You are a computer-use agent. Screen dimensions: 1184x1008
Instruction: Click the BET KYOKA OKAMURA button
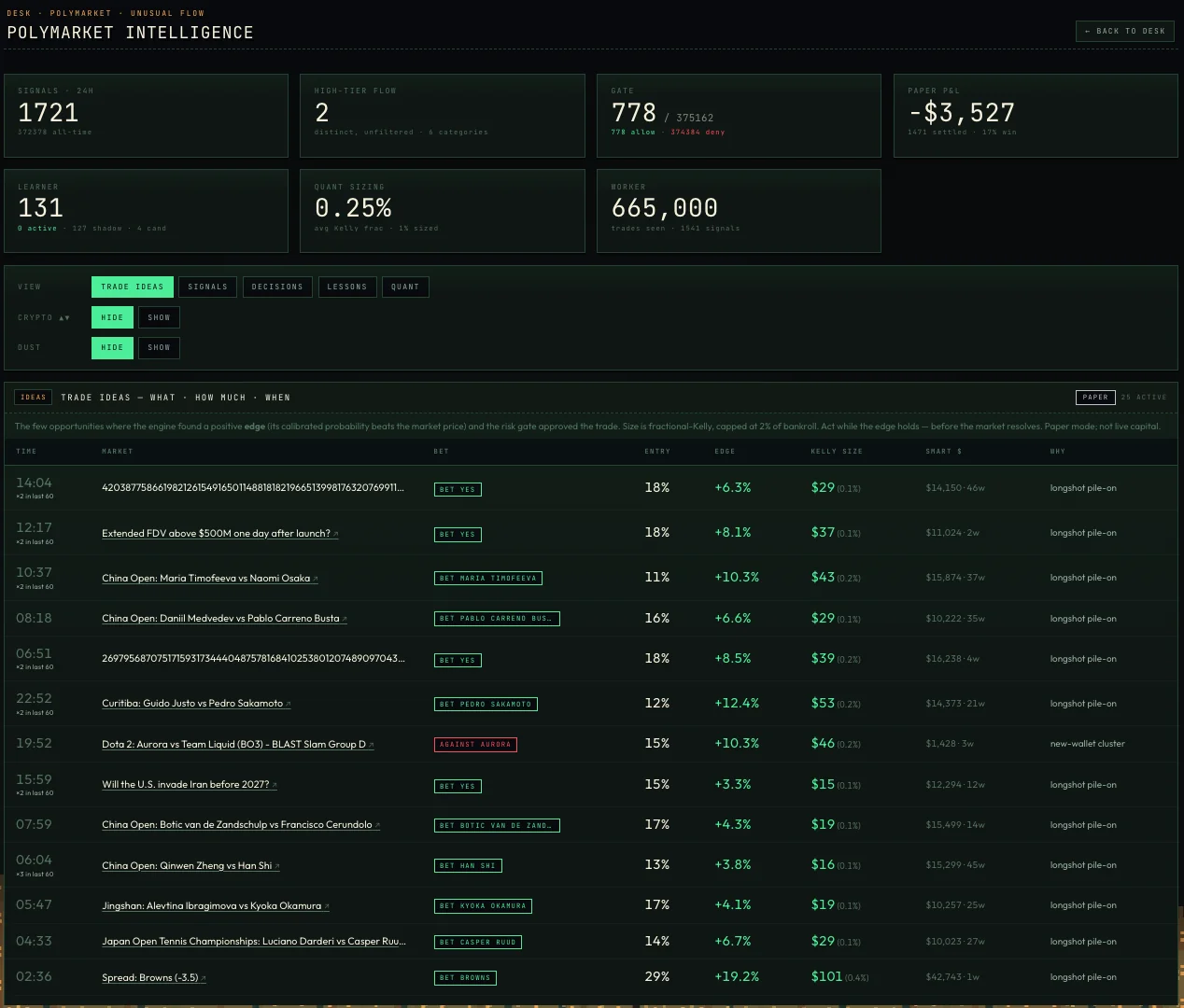click(x=484, y=906)
